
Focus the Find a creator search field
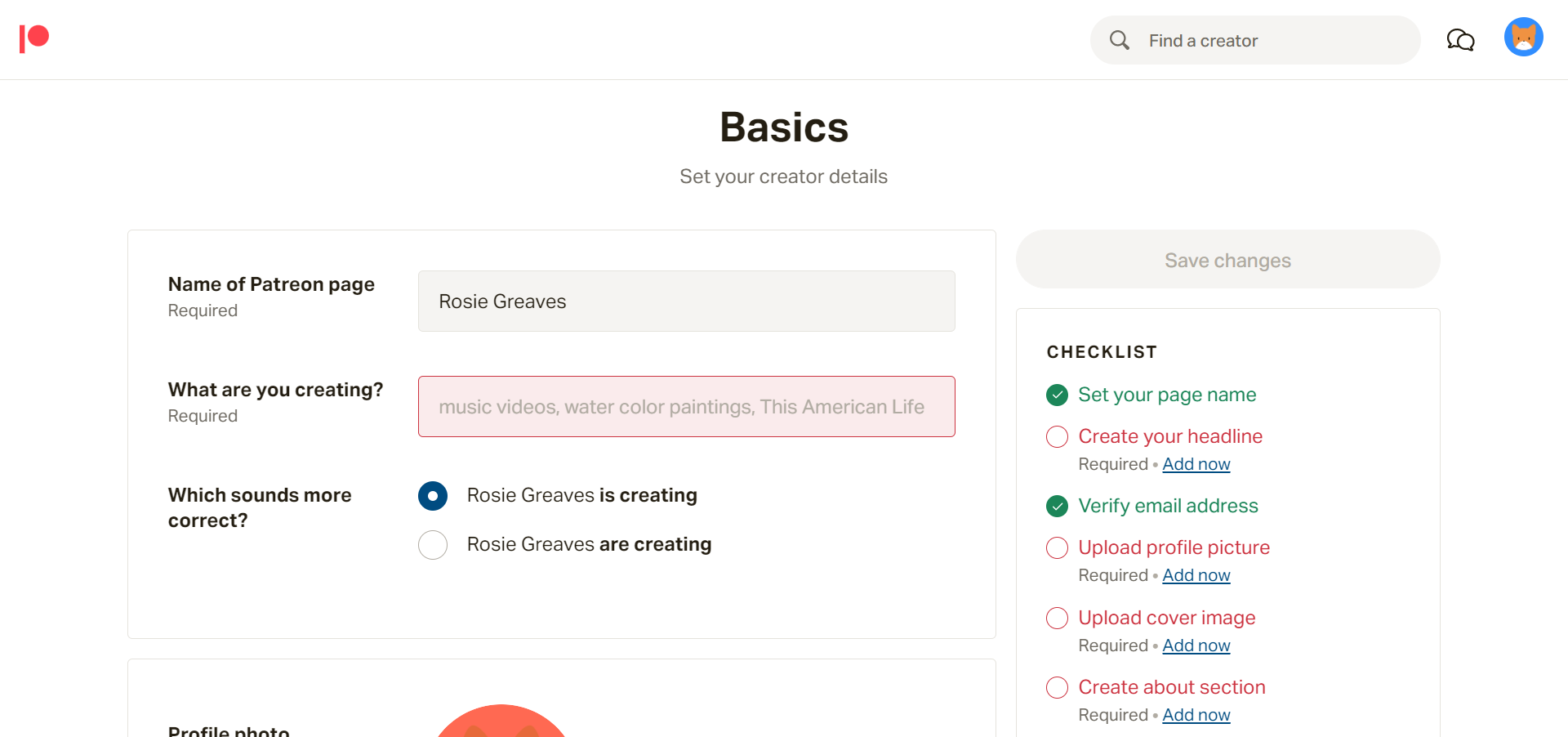[1255, 40]
